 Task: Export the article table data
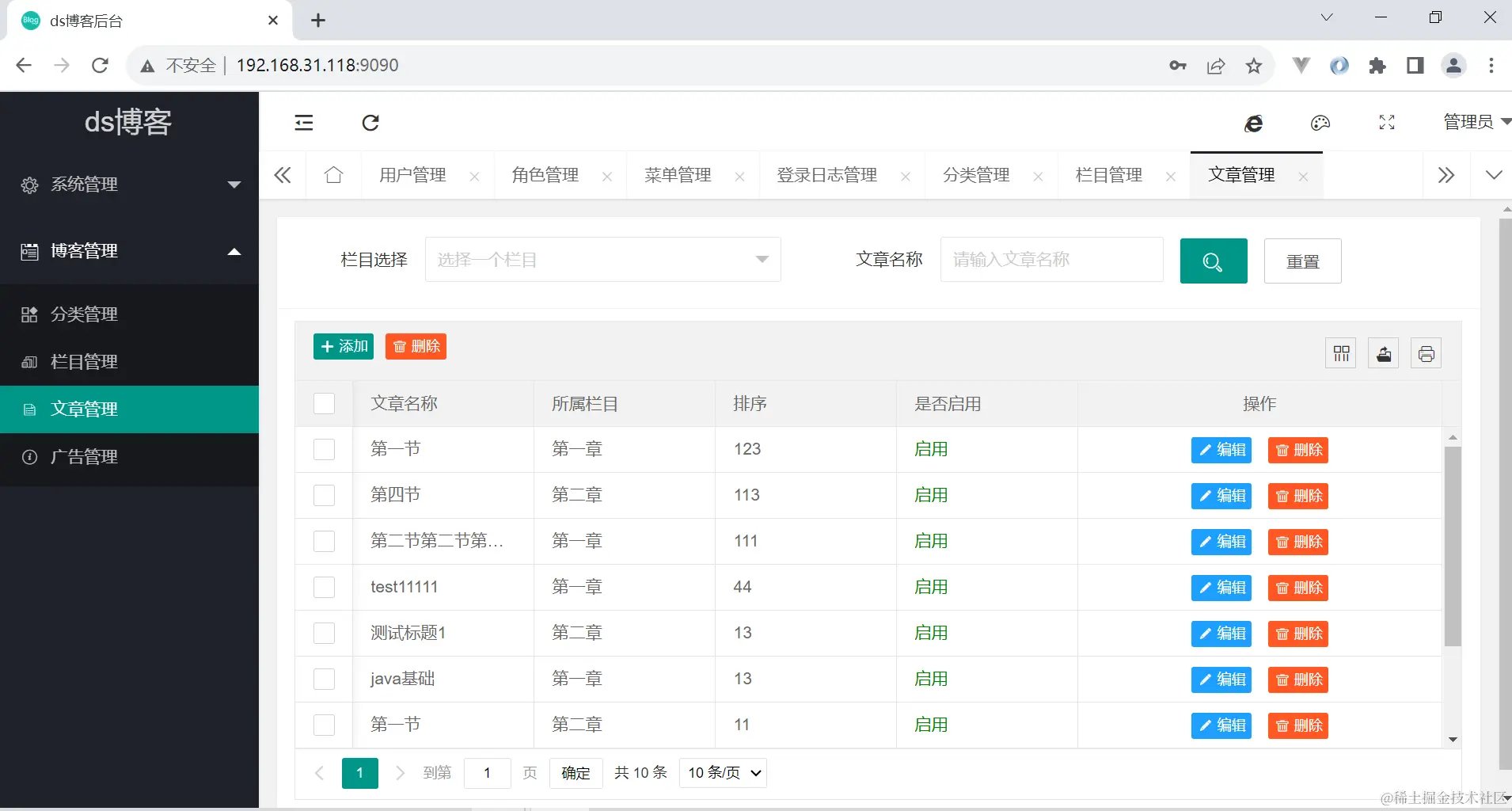[1384, 353]
